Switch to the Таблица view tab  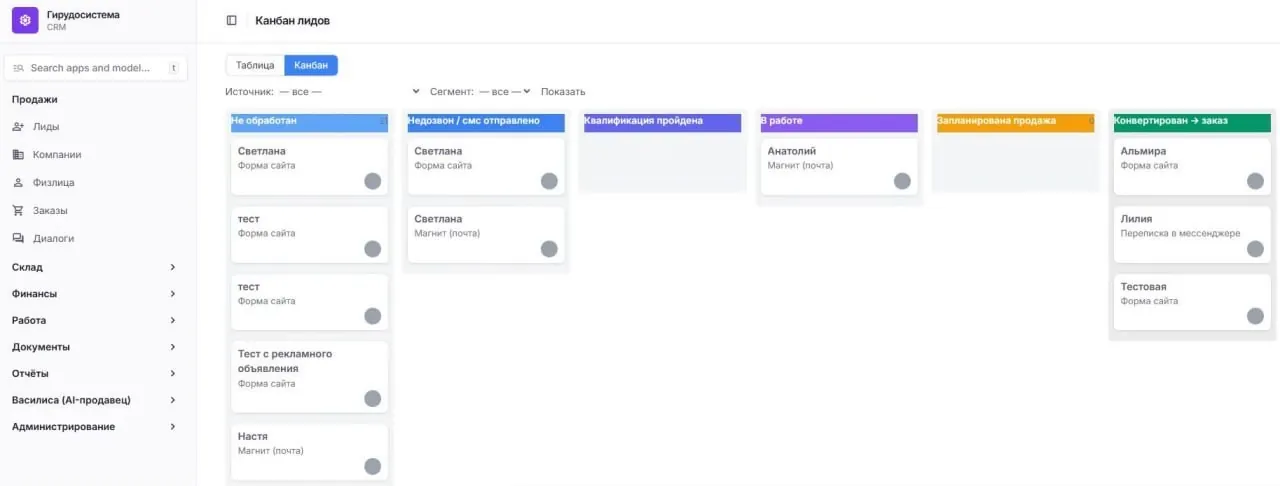point(255,65)
